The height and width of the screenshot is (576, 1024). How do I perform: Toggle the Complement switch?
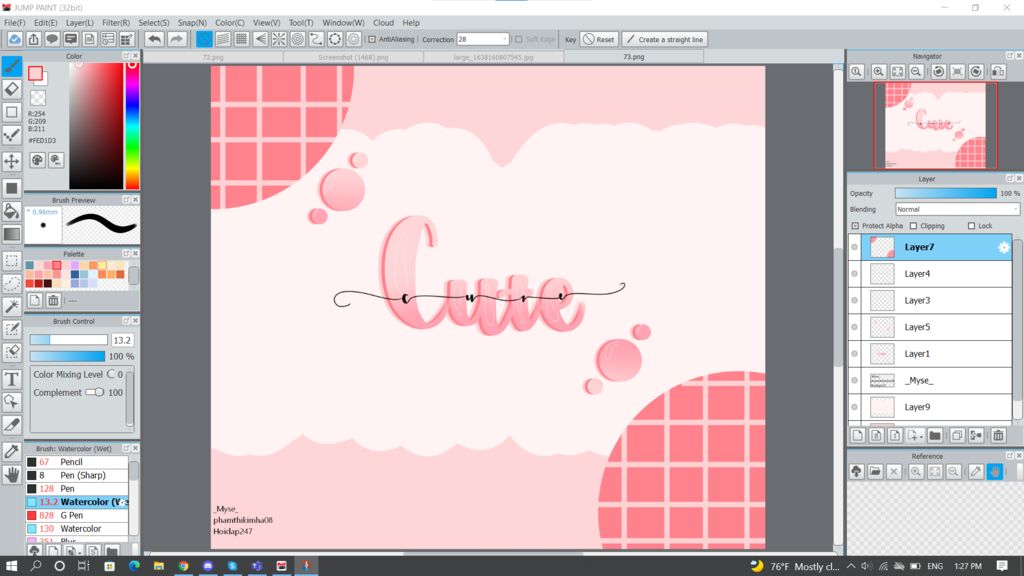(x=95, y=392)
